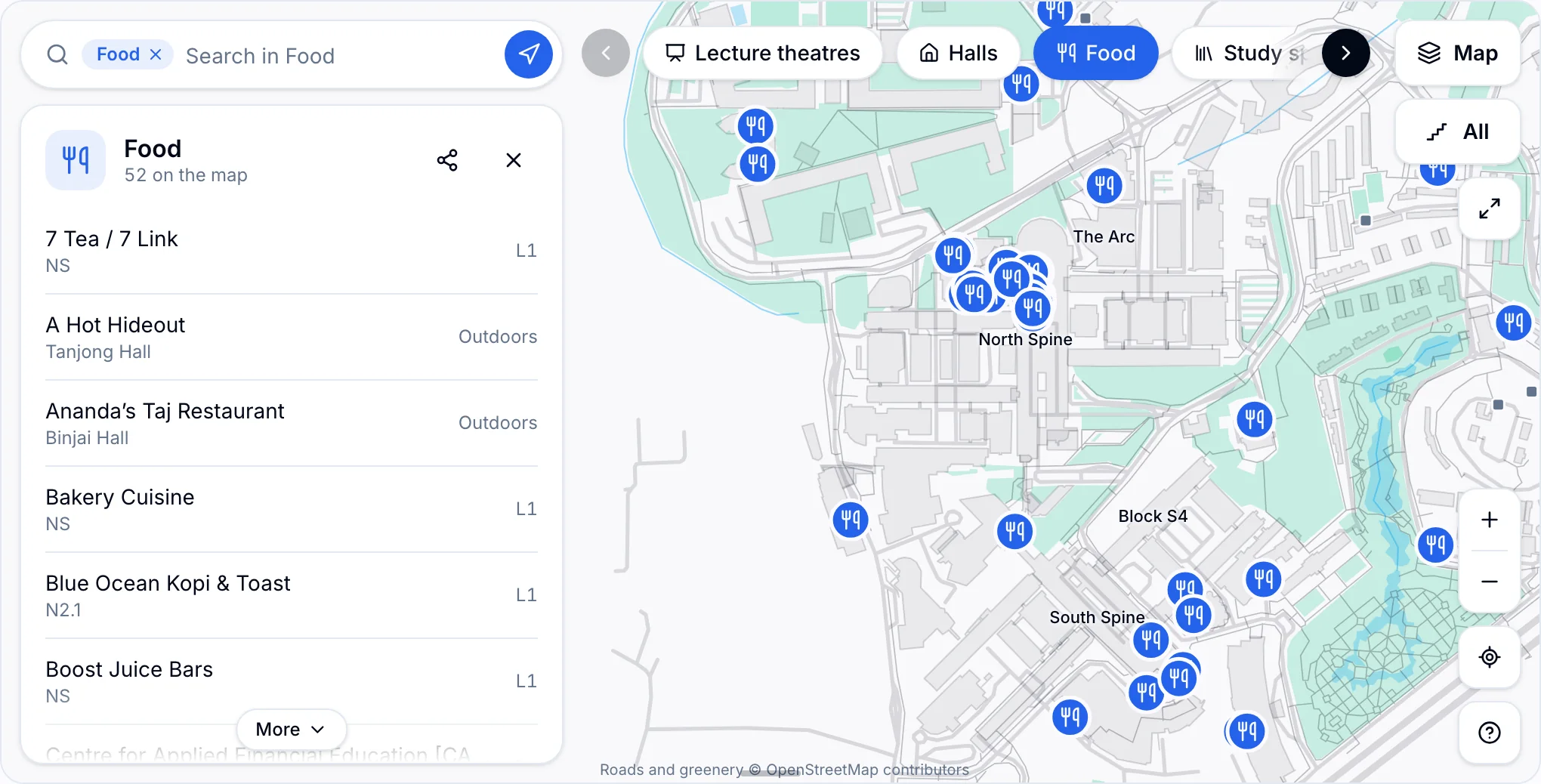The height and width of the screenshot is (784, 1541).
Task: Open Boost Juice Bars entry
Action: click(292, 681)
